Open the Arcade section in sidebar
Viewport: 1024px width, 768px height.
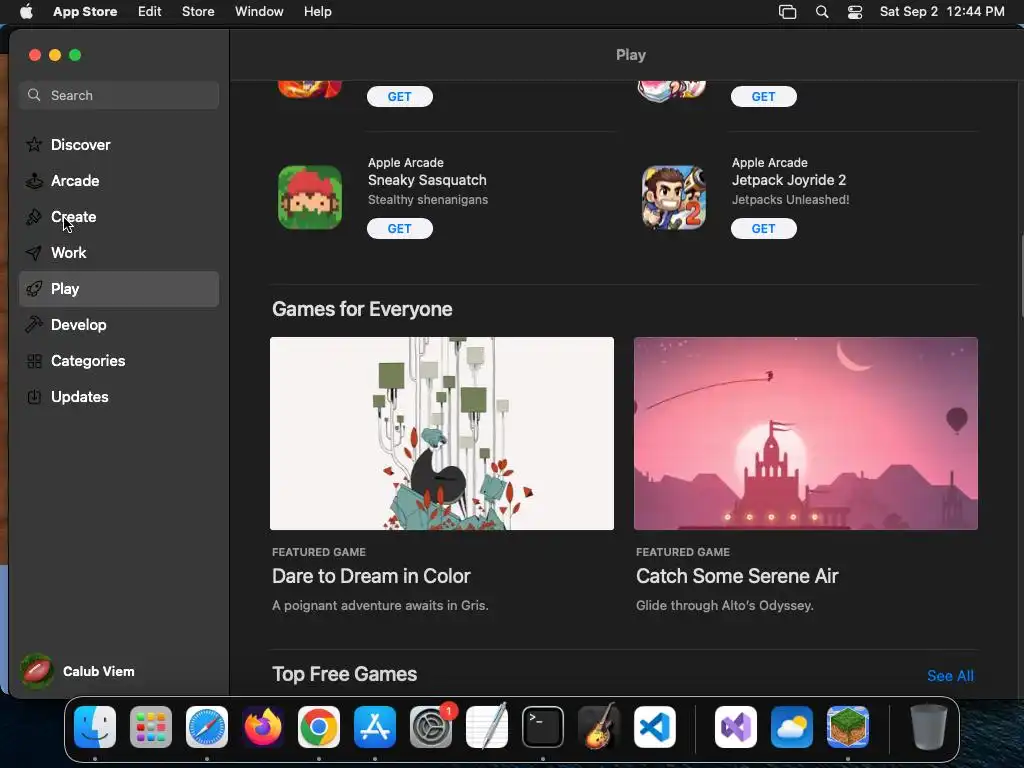tap(119, 180)
